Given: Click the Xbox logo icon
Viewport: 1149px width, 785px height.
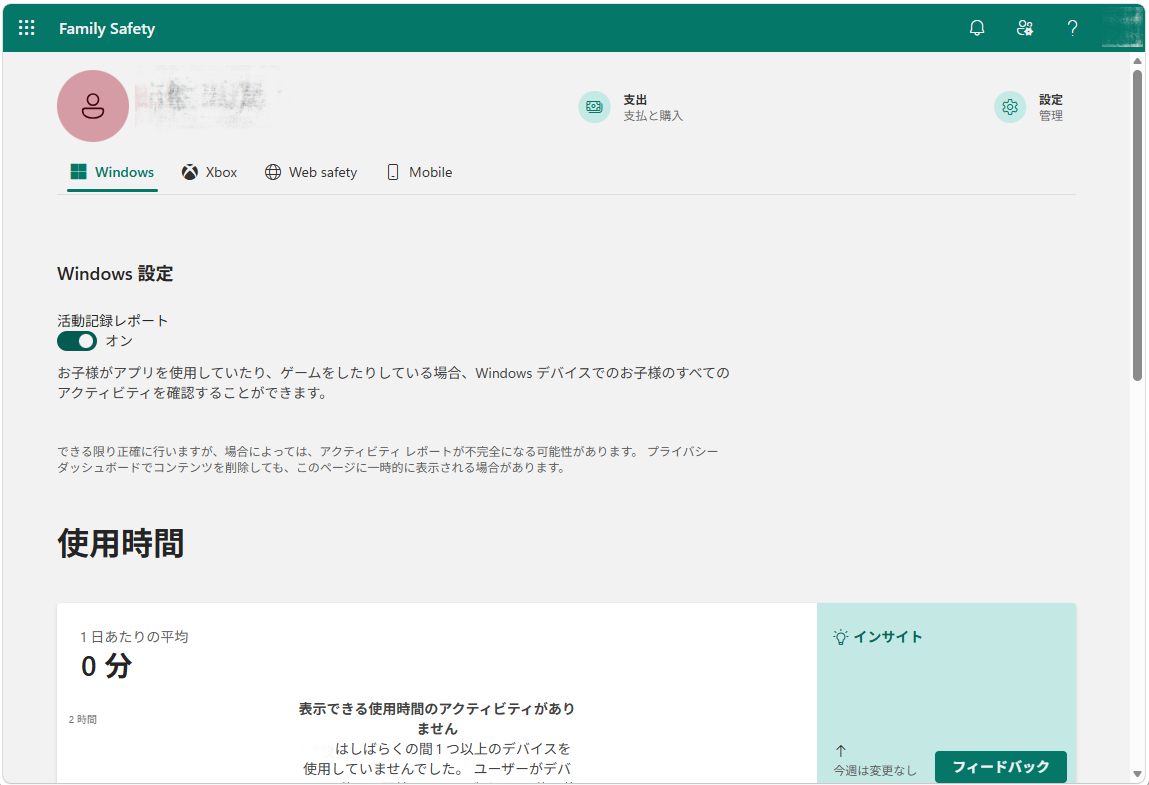Looking at the screenshot, I should coord(190,172).
